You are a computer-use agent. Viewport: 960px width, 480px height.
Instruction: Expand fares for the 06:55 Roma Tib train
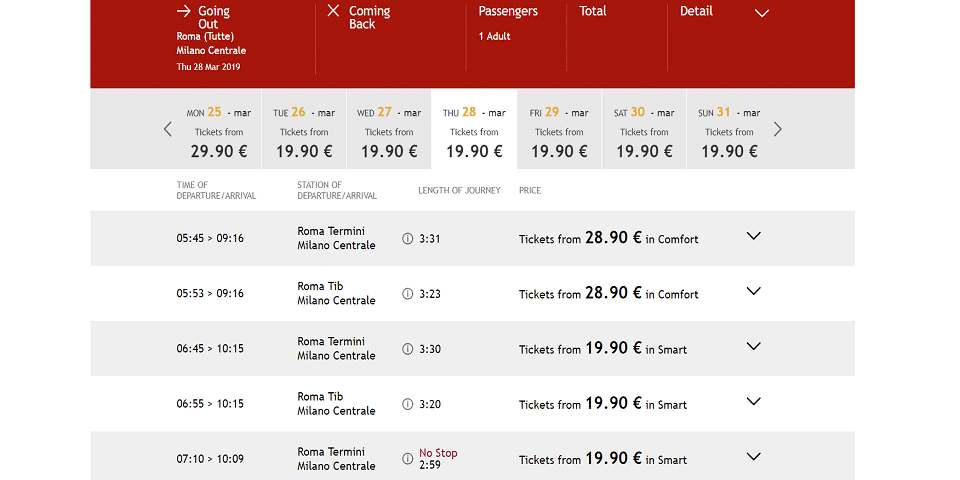point(754,401)
